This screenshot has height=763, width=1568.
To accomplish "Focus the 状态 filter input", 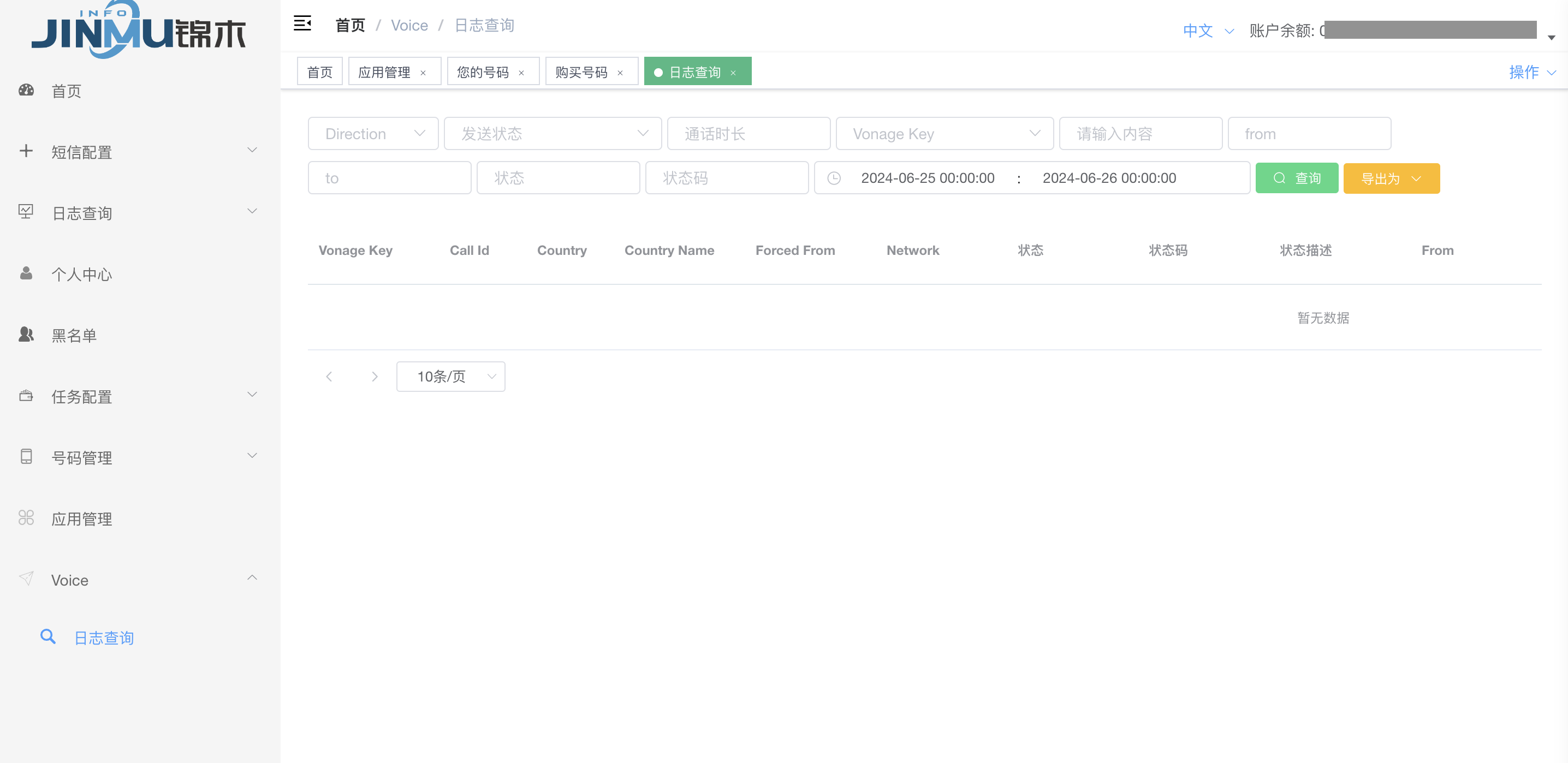I will 558,178.
